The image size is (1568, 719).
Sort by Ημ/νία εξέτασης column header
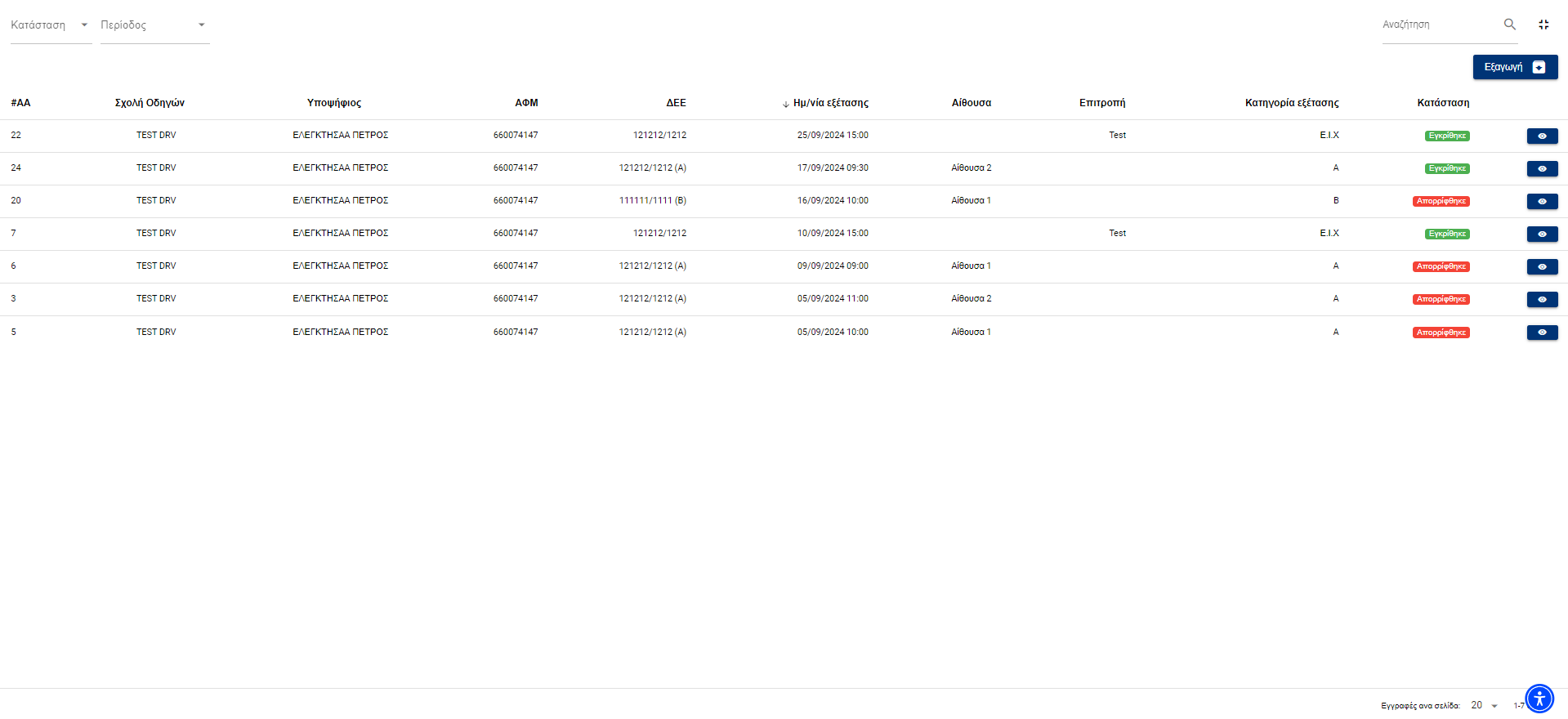pyautogui.click(x=830, y=103)
